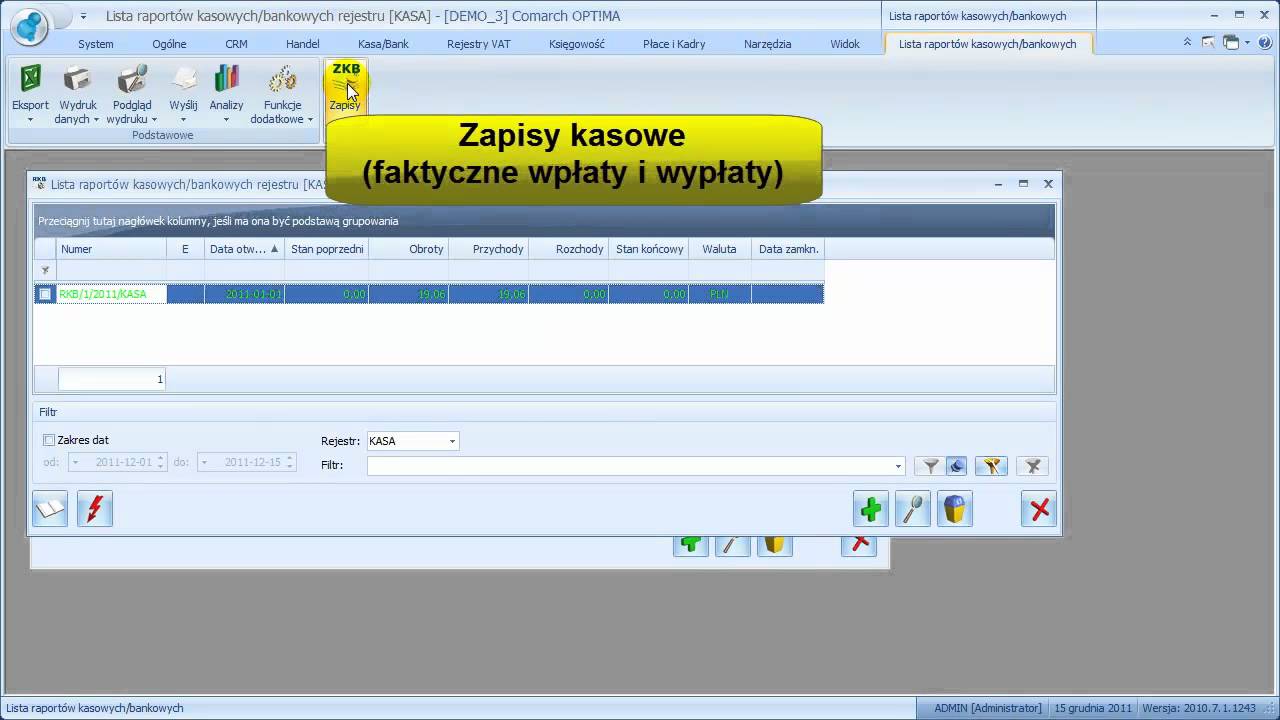Image resolution: width=1280 pixels, height=720 pixels.
Task: Click the Funkcje dodatkowe gears icon
Action: coord(282,79)
